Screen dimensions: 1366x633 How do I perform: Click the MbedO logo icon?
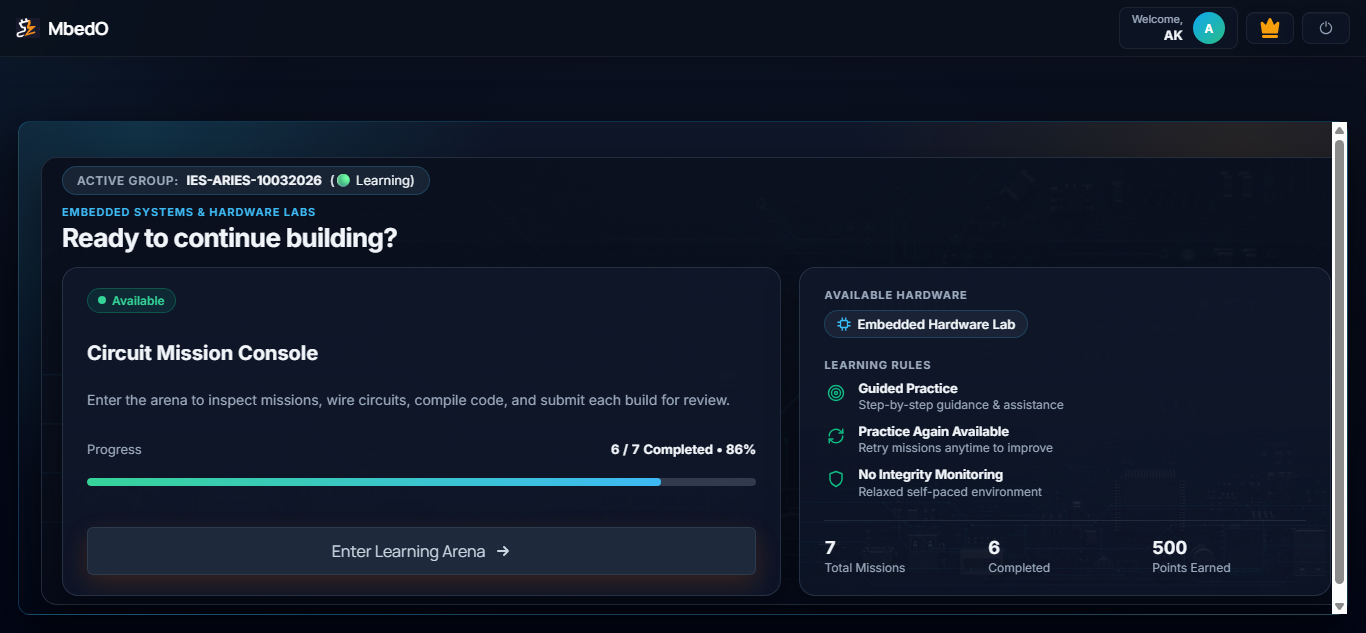coord(26,28)
